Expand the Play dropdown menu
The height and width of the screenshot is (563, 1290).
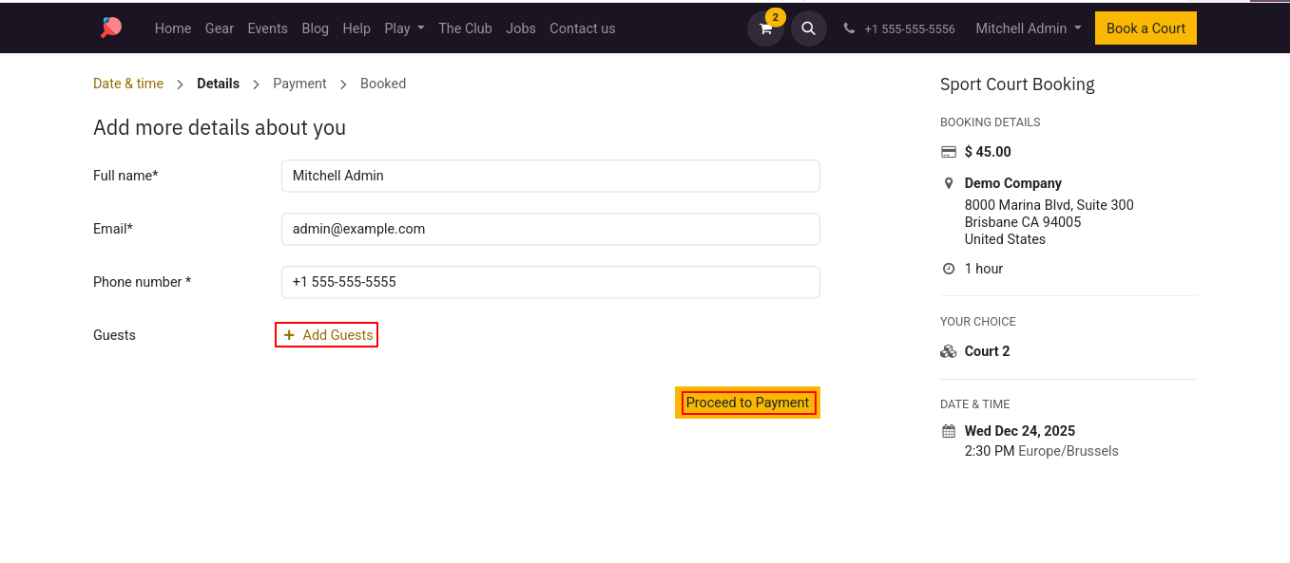tap(404, 28)
